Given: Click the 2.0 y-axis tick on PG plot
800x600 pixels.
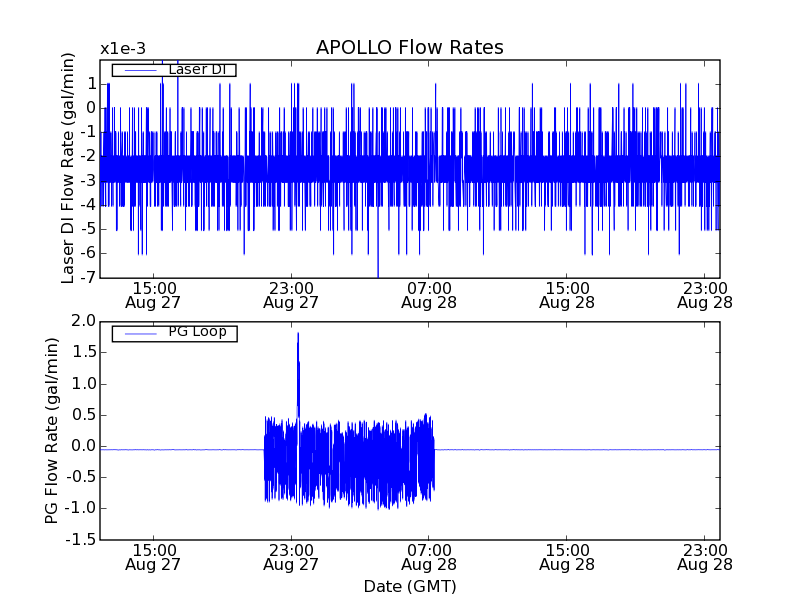Looking at the screenshot, I should 84,321.
